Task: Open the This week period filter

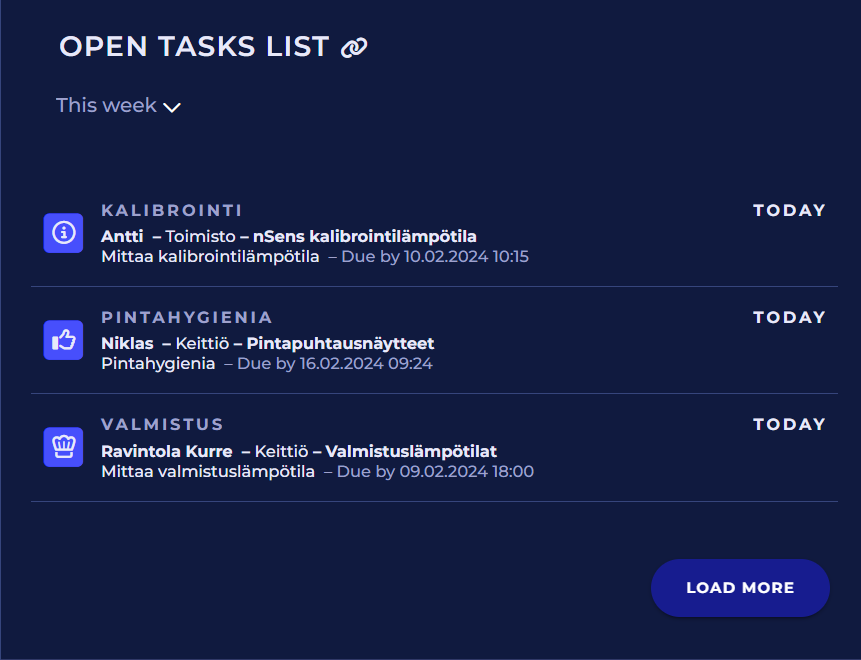Action: click(x=107, y=105)
